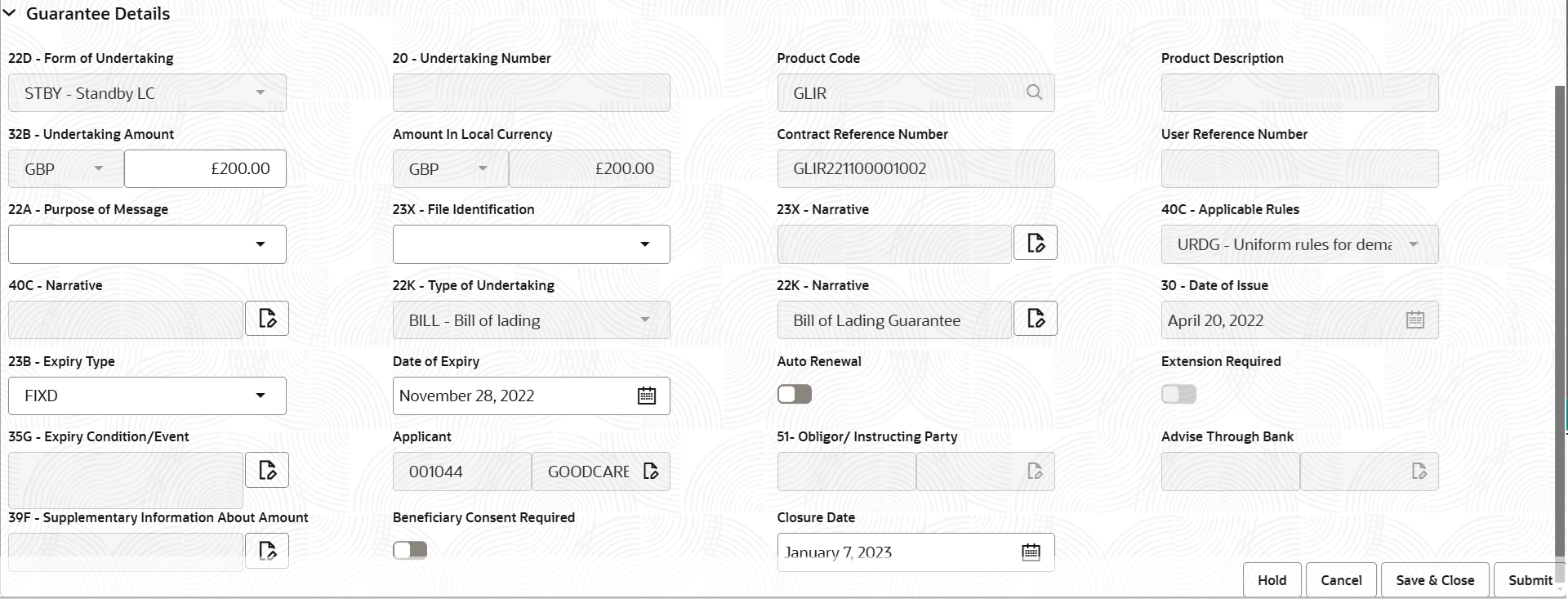Click the 20 - Undertaking Number field
This screenshot has width=1568, height=599.
pyautogui.click(x=532, y=93)
